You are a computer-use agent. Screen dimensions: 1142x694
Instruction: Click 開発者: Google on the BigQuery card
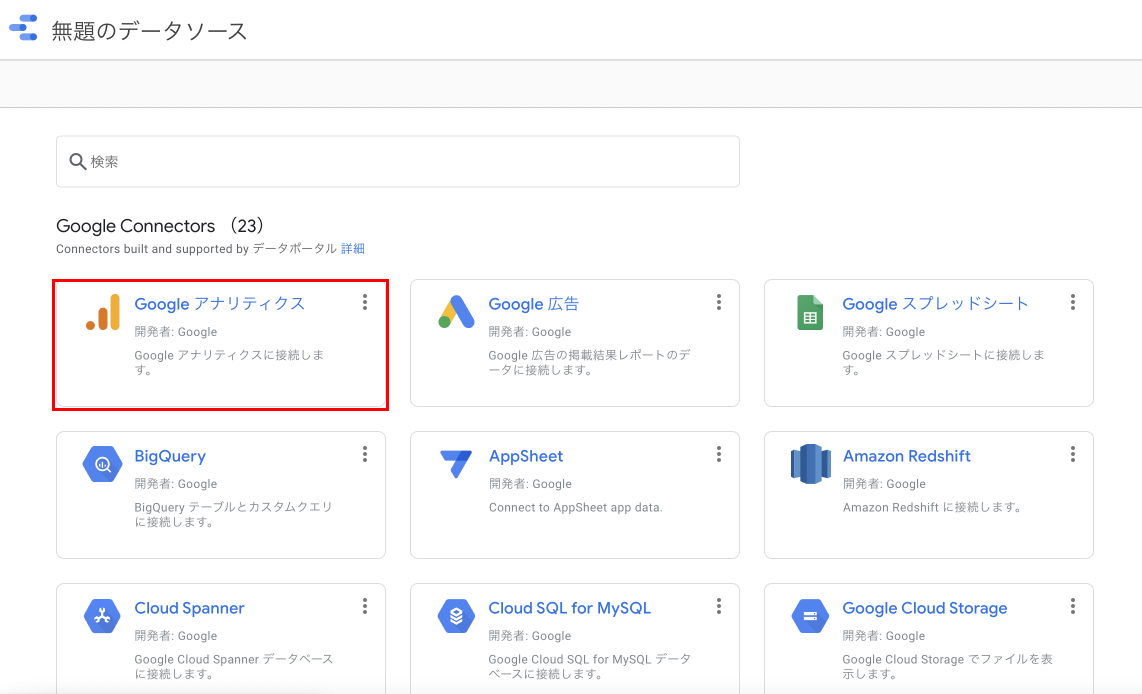[176, 484]
